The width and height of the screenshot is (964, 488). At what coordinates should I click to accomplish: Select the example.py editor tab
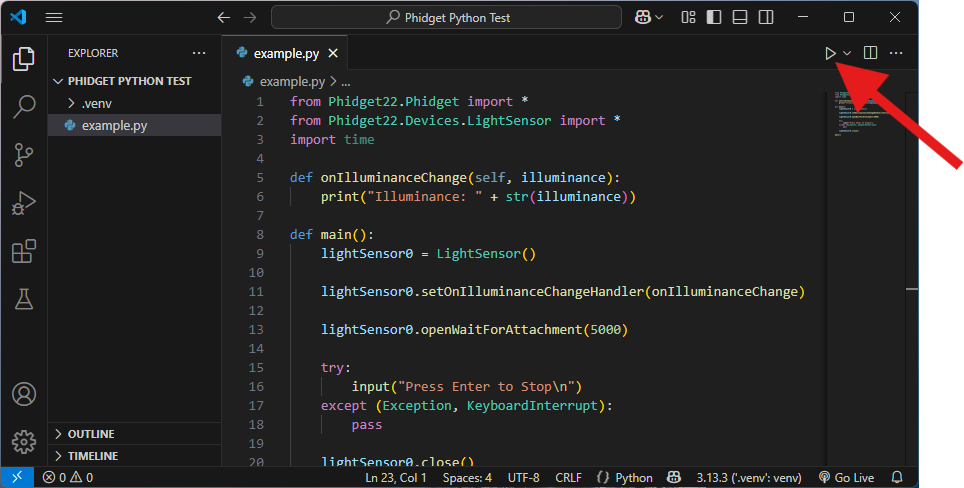(x=286, y=53)
